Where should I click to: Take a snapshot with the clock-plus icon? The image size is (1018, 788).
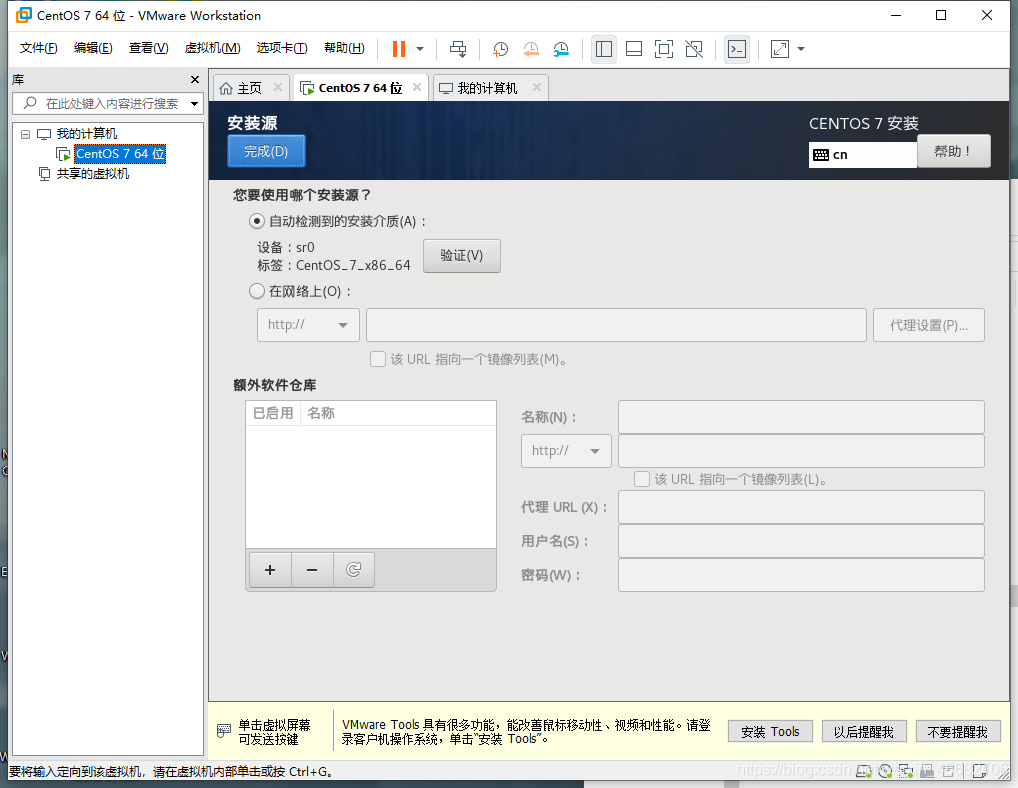click(x=500, y=49)
